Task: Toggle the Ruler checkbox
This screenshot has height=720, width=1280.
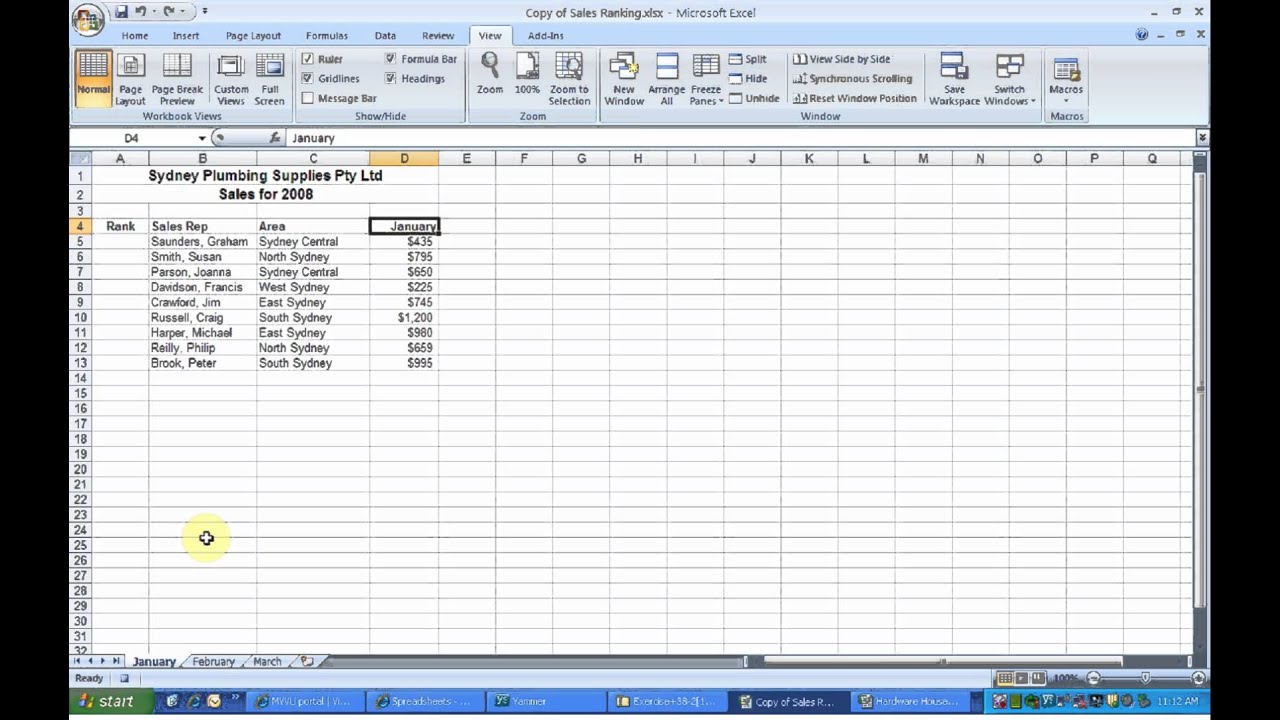Action: pos(308,59)
